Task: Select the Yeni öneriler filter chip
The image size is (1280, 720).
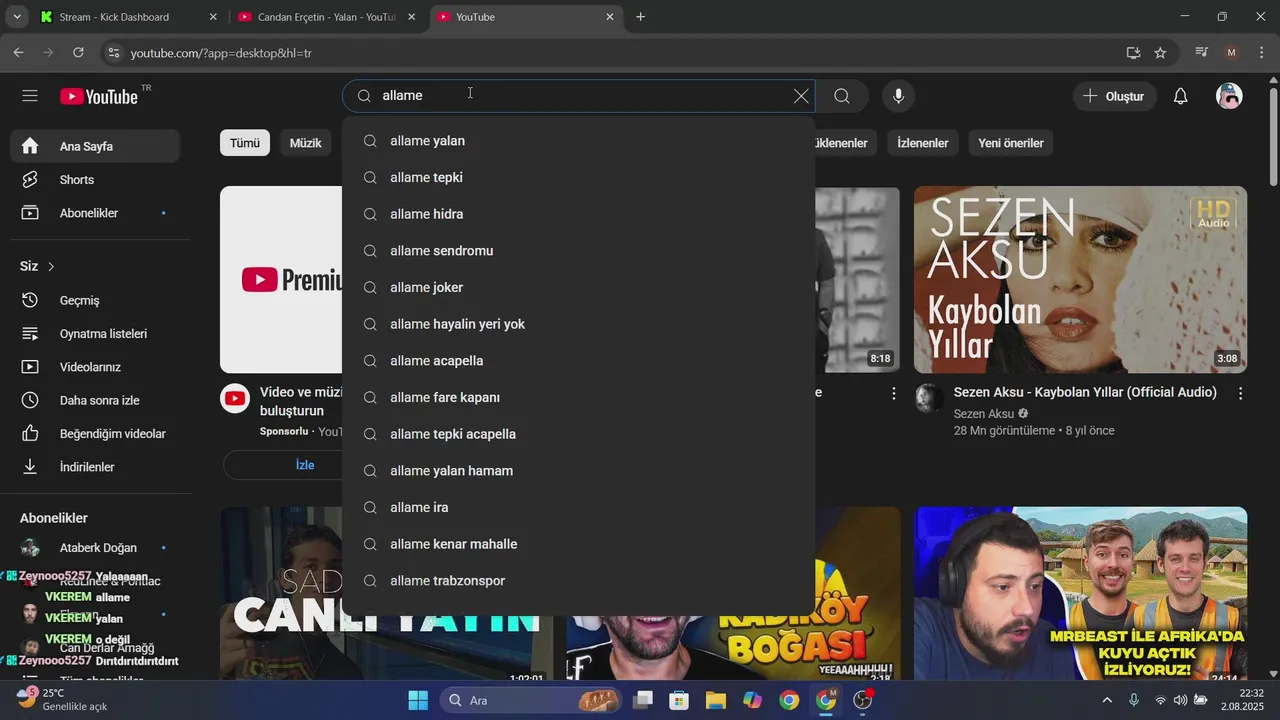Action: [x=1011, y=143]
